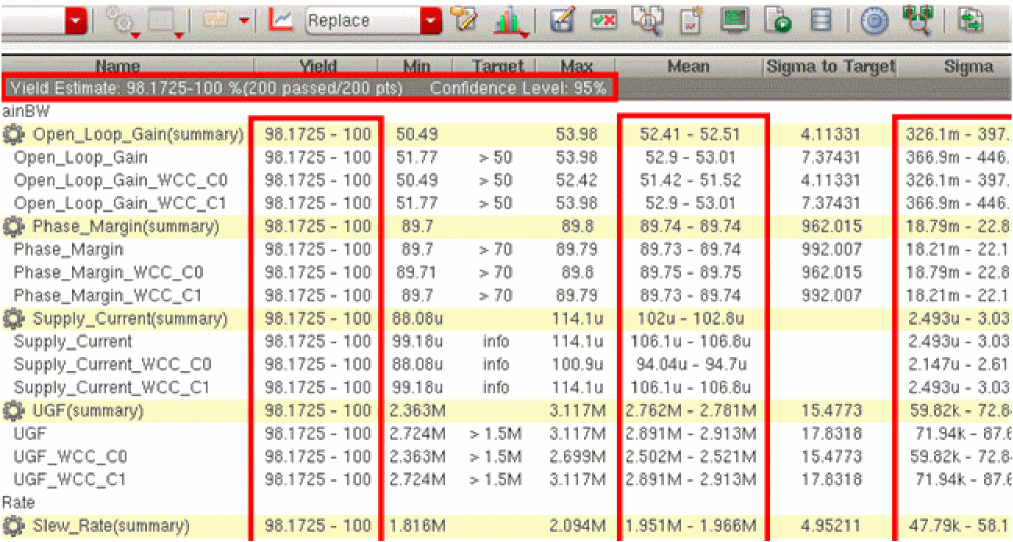
Task: Click the Sigma column header
Action: tap(968, 66)
